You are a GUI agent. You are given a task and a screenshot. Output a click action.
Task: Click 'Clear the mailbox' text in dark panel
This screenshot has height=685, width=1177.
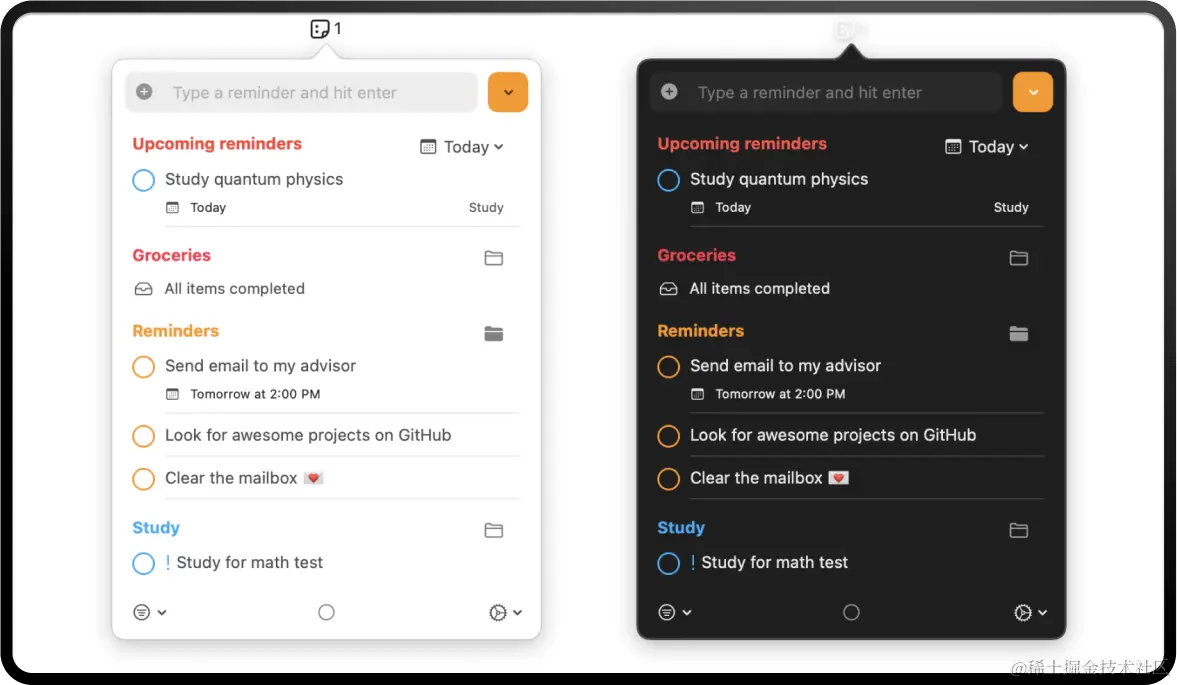click(x=756, y=478)
